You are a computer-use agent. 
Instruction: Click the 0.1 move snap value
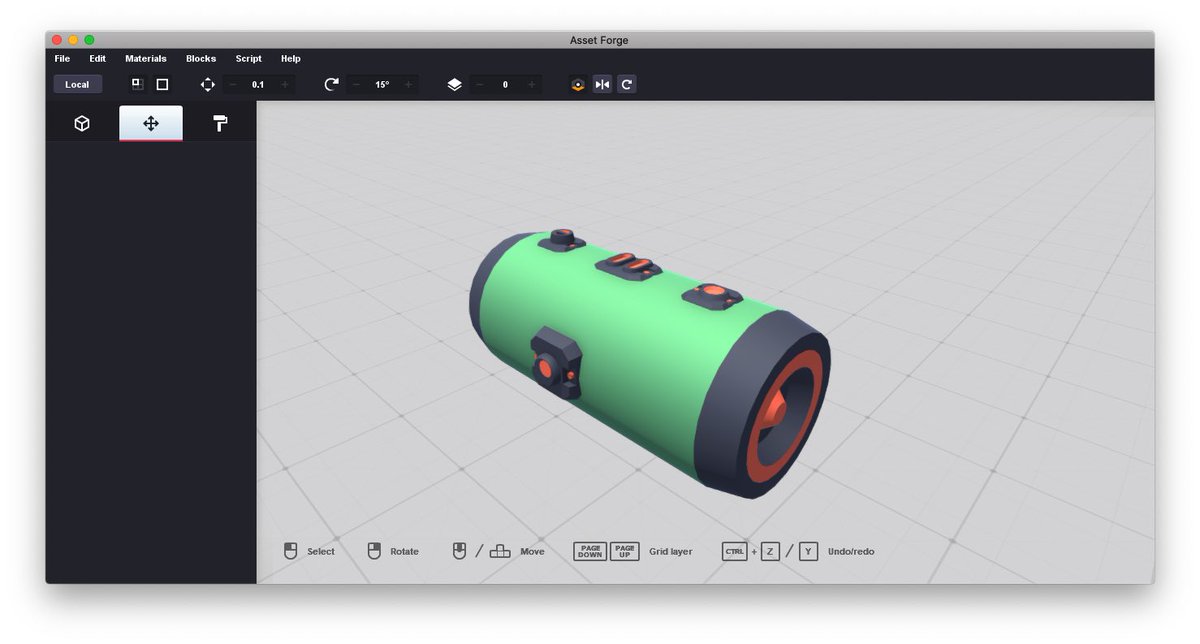click(x=258, y=85)
